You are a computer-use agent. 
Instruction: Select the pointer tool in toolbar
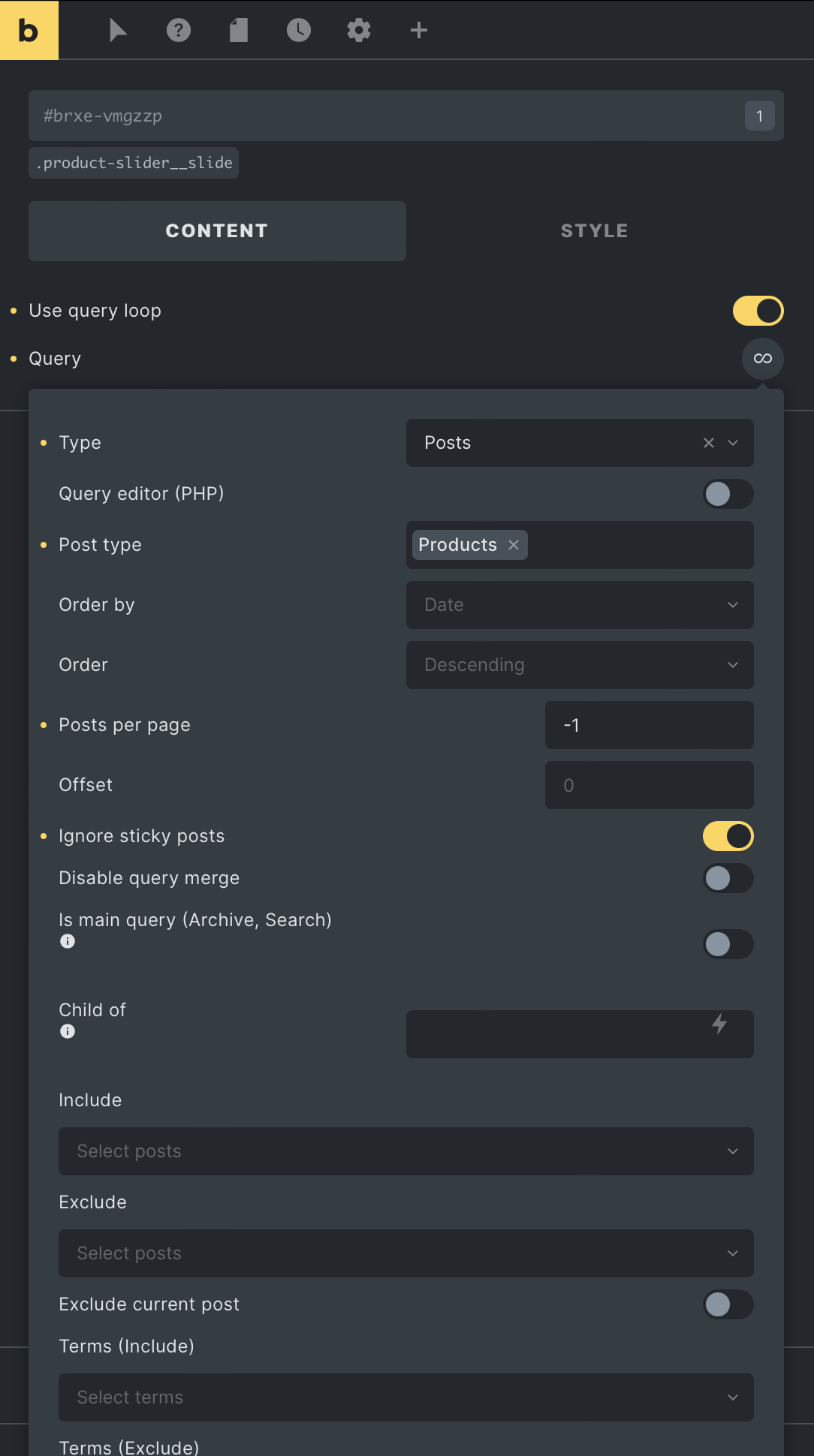coord(118,30)
